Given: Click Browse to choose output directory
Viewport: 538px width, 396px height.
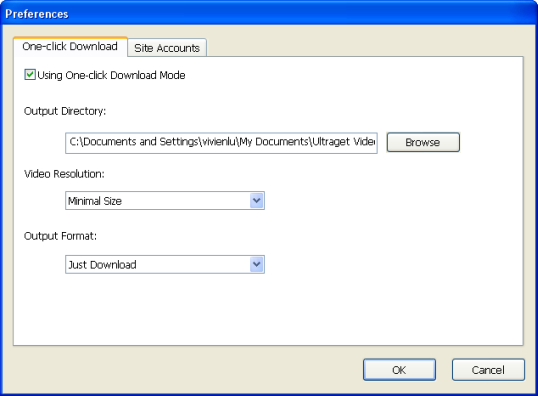Looking at the screenshot, I should (423, 142).
